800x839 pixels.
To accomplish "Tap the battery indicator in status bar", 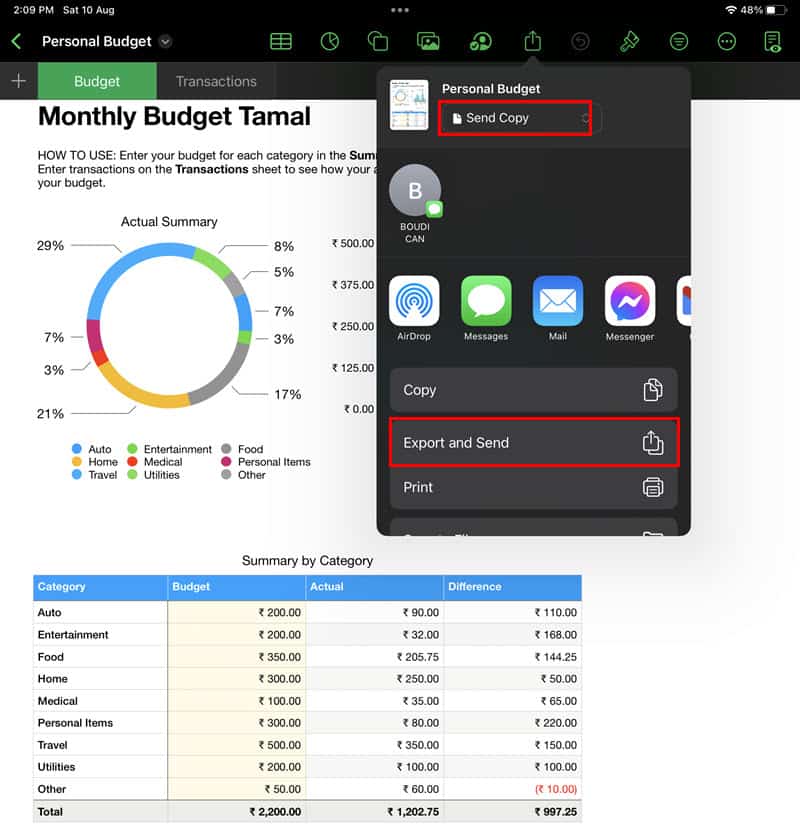I will pyautogui.click(x=775, y=10).
